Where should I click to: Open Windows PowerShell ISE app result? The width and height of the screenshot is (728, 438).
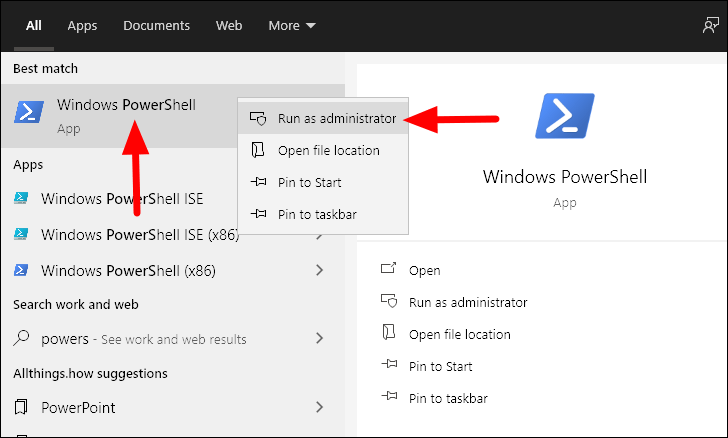pyautogui.click(x=120, y=199)
